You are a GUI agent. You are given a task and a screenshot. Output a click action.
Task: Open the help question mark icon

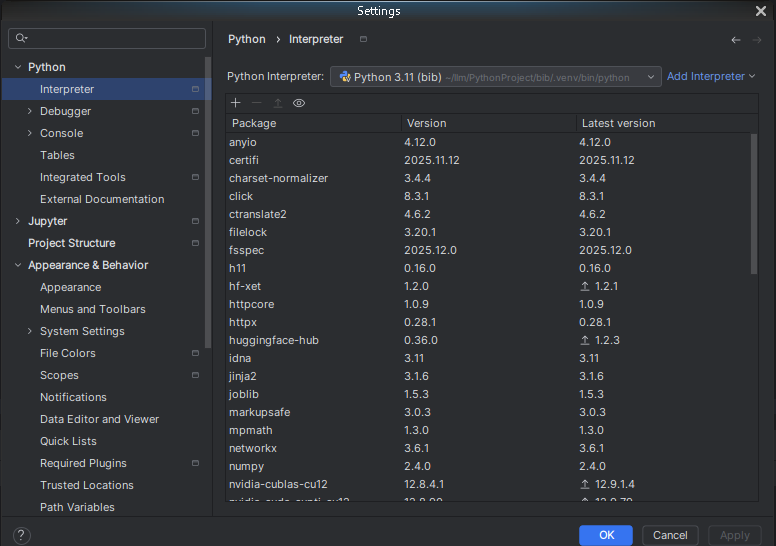tap(22, 536)
